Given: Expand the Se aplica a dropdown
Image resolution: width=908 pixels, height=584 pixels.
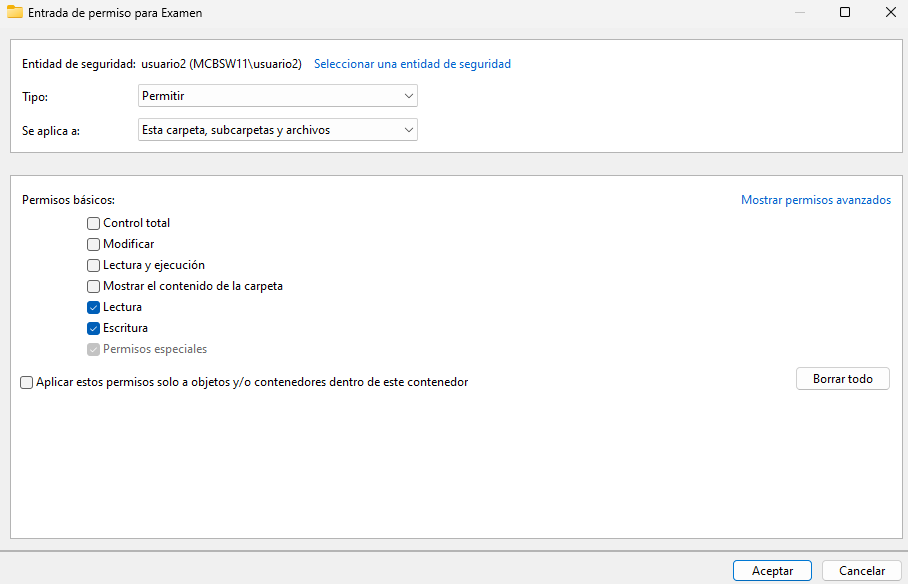Looking at the screenshot, I should point(277,130).
